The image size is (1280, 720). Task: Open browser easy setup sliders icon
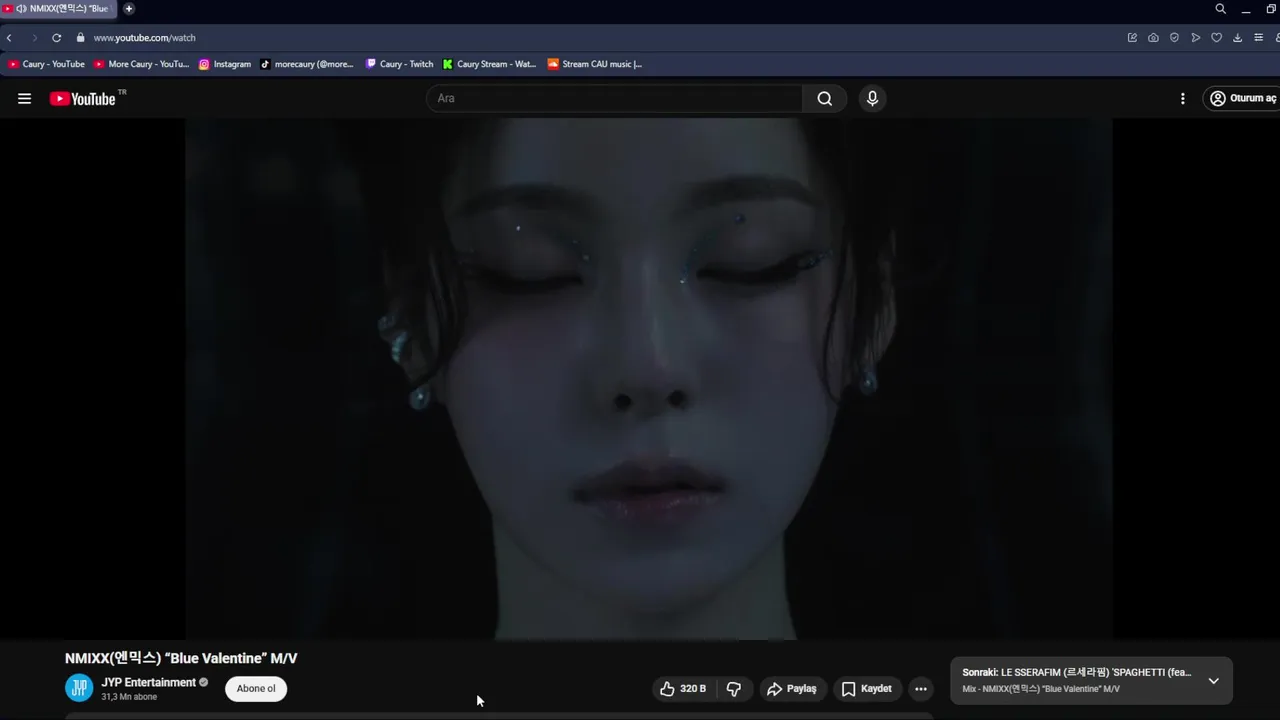point(1258,38)
